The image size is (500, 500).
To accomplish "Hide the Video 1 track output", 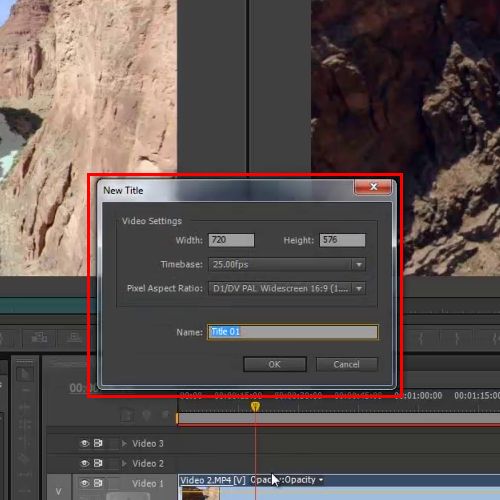I will (84, 483).
